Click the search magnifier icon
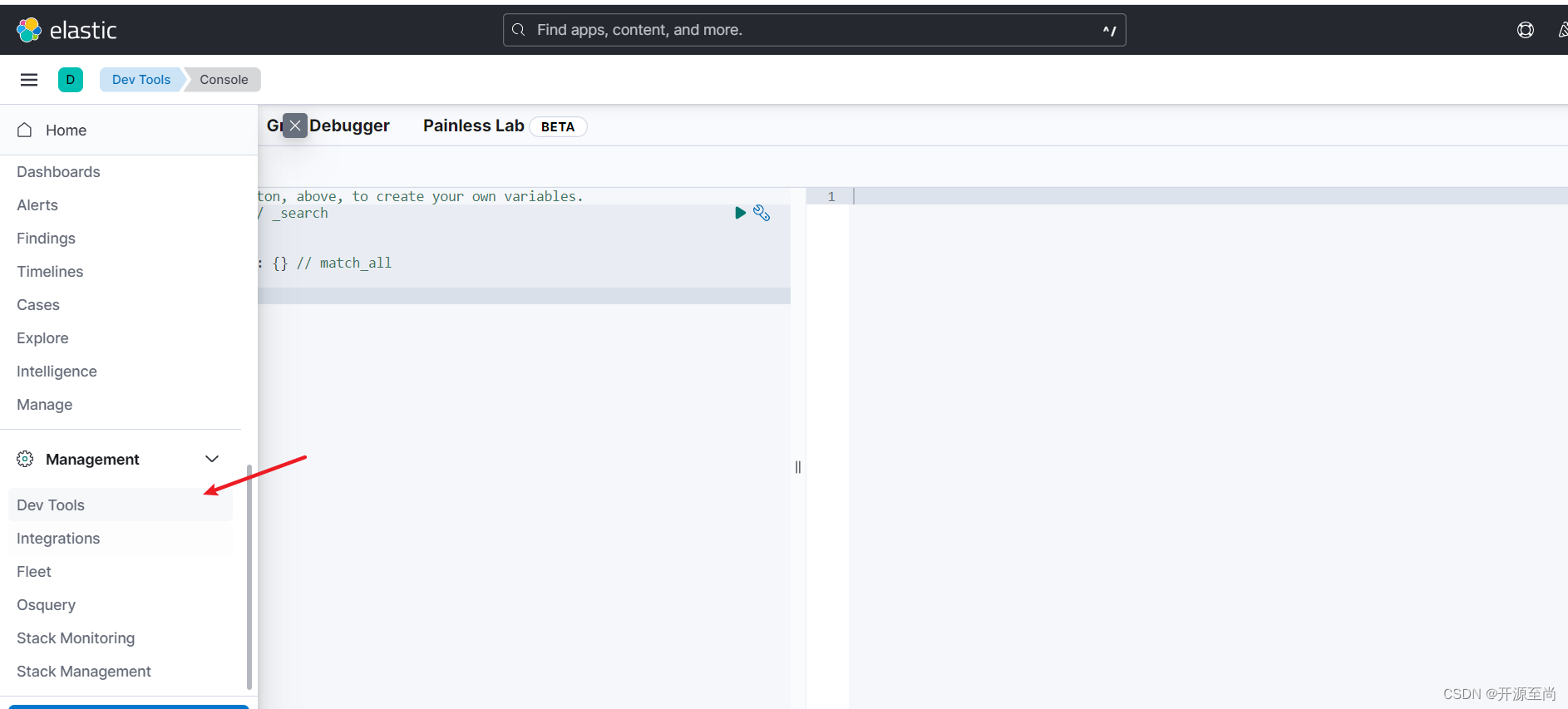 click(x=519, y=30)
